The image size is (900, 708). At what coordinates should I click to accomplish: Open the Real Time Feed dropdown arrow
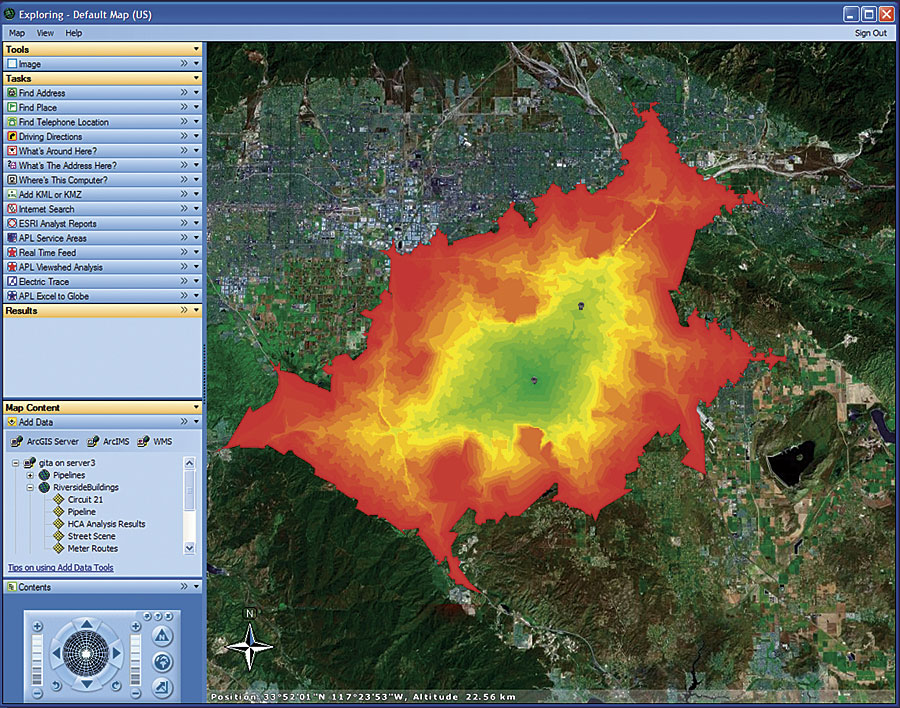coord(196,252)
